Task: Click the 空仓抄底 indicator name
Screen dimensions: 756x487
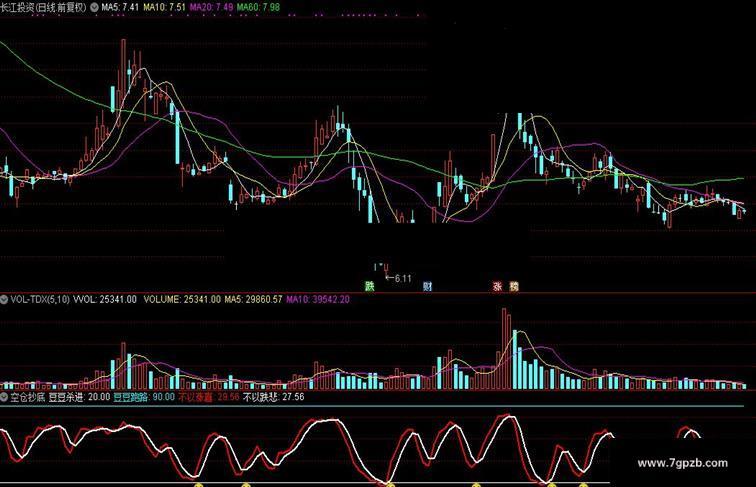Action: (x=27, y=397)
